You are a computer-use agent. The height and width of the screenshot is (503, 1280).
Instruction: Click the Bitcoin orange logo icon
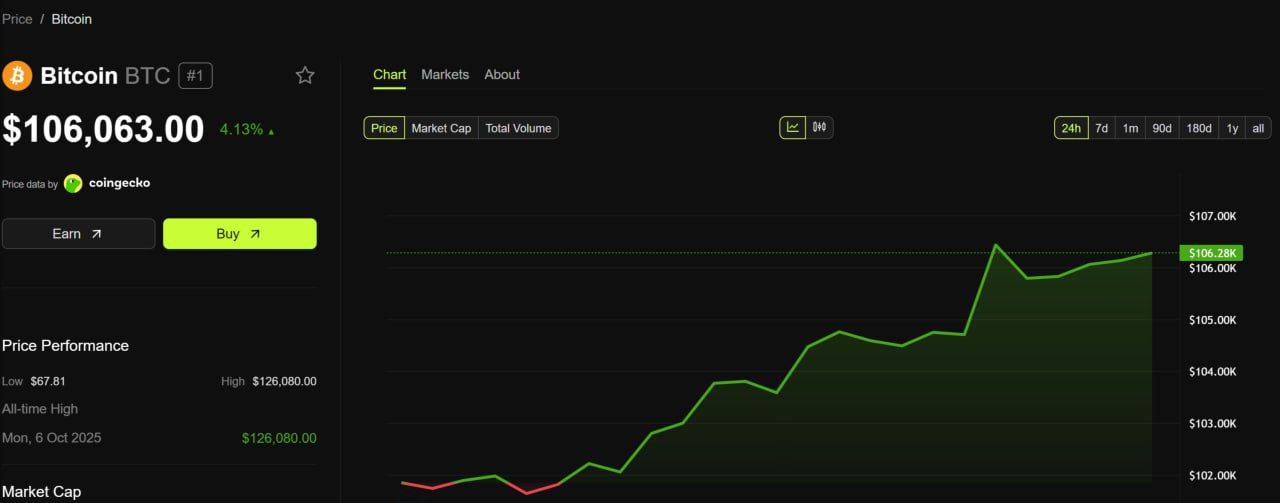(17, 76)
